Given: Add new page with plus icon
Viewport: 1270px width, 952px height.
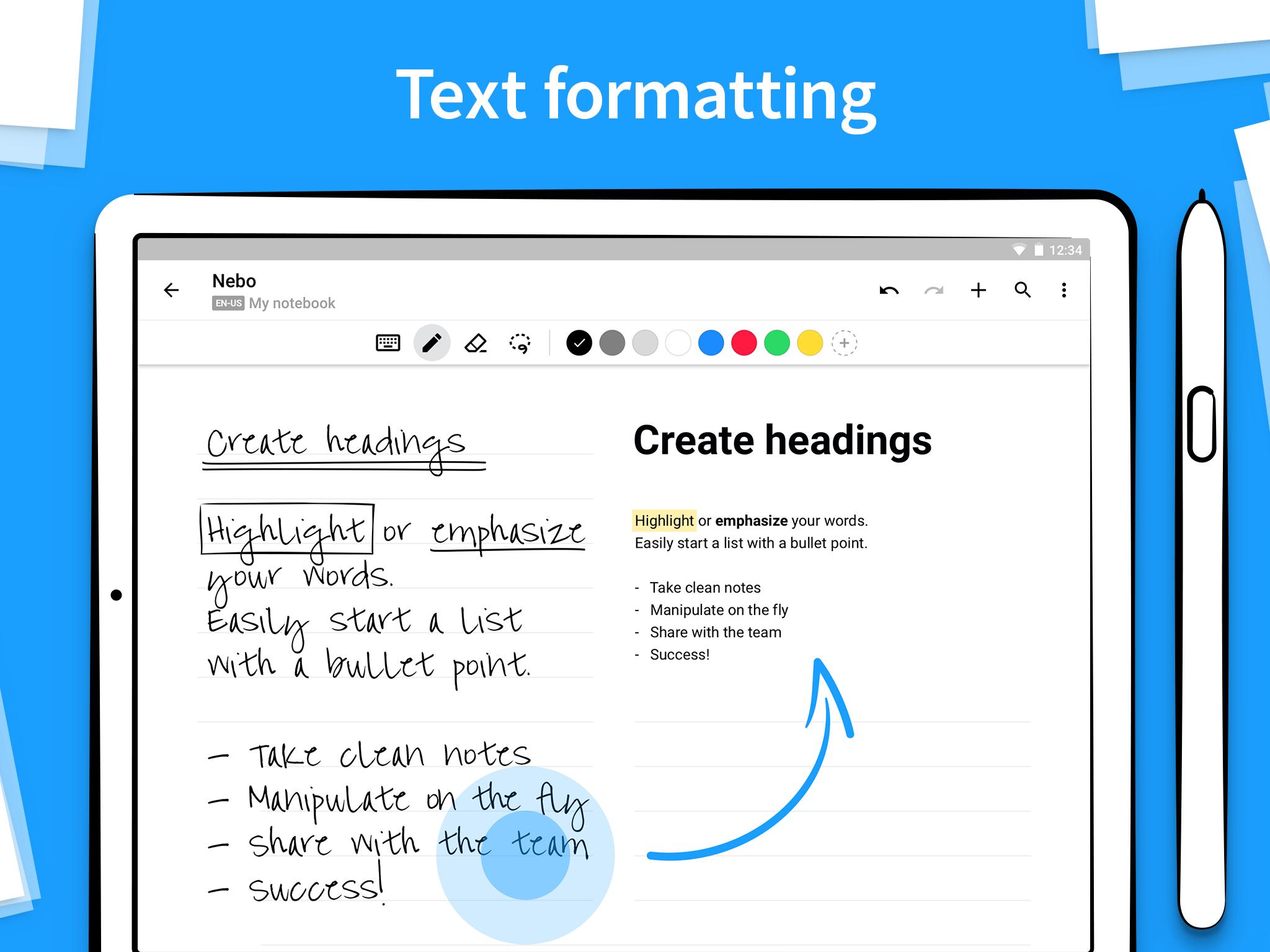Looking at the screenshot, I should [x=979, y=290].
